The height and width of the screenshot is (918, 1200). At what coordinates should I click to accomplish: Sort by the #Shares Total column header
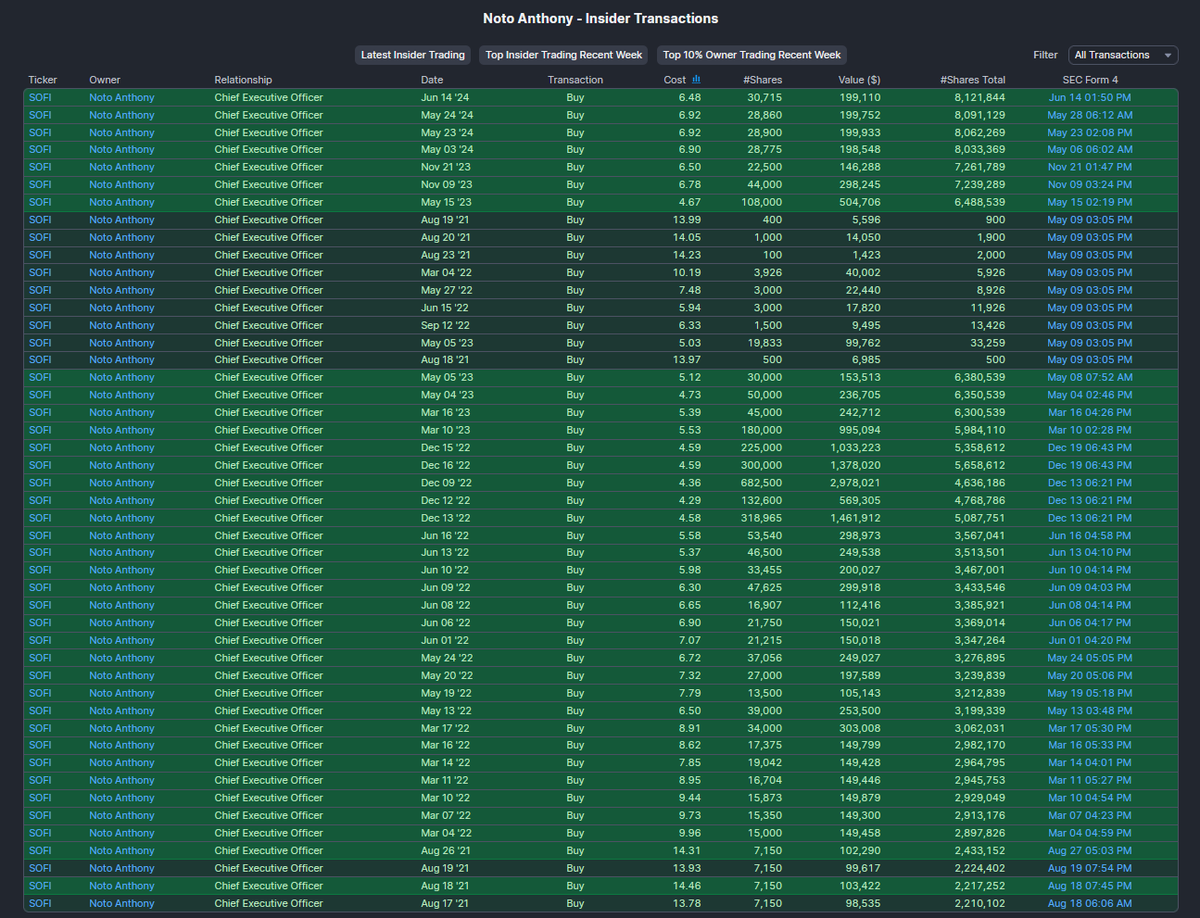pos(973,80)
